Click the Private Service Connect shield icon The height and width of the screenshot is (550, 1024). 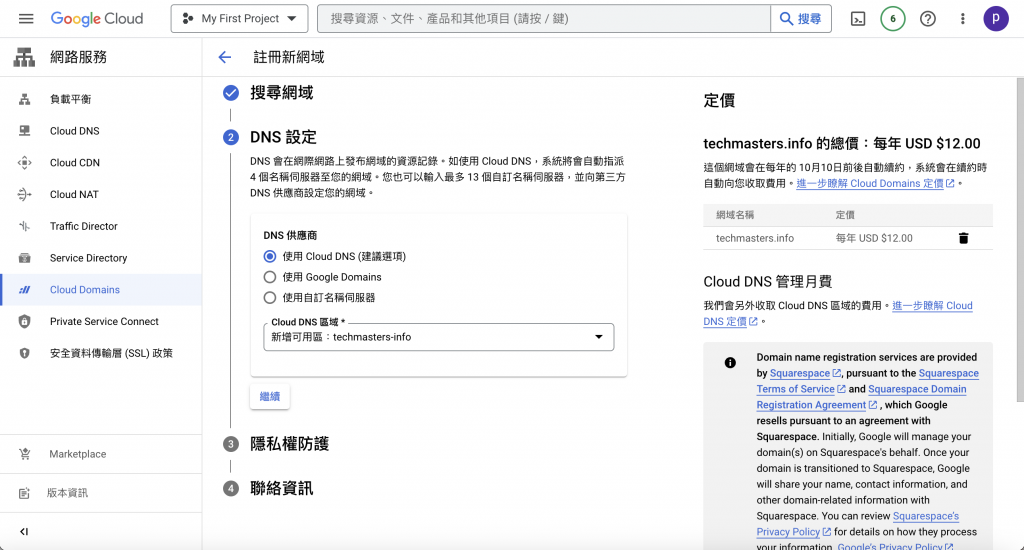click(x=24, y=321)
